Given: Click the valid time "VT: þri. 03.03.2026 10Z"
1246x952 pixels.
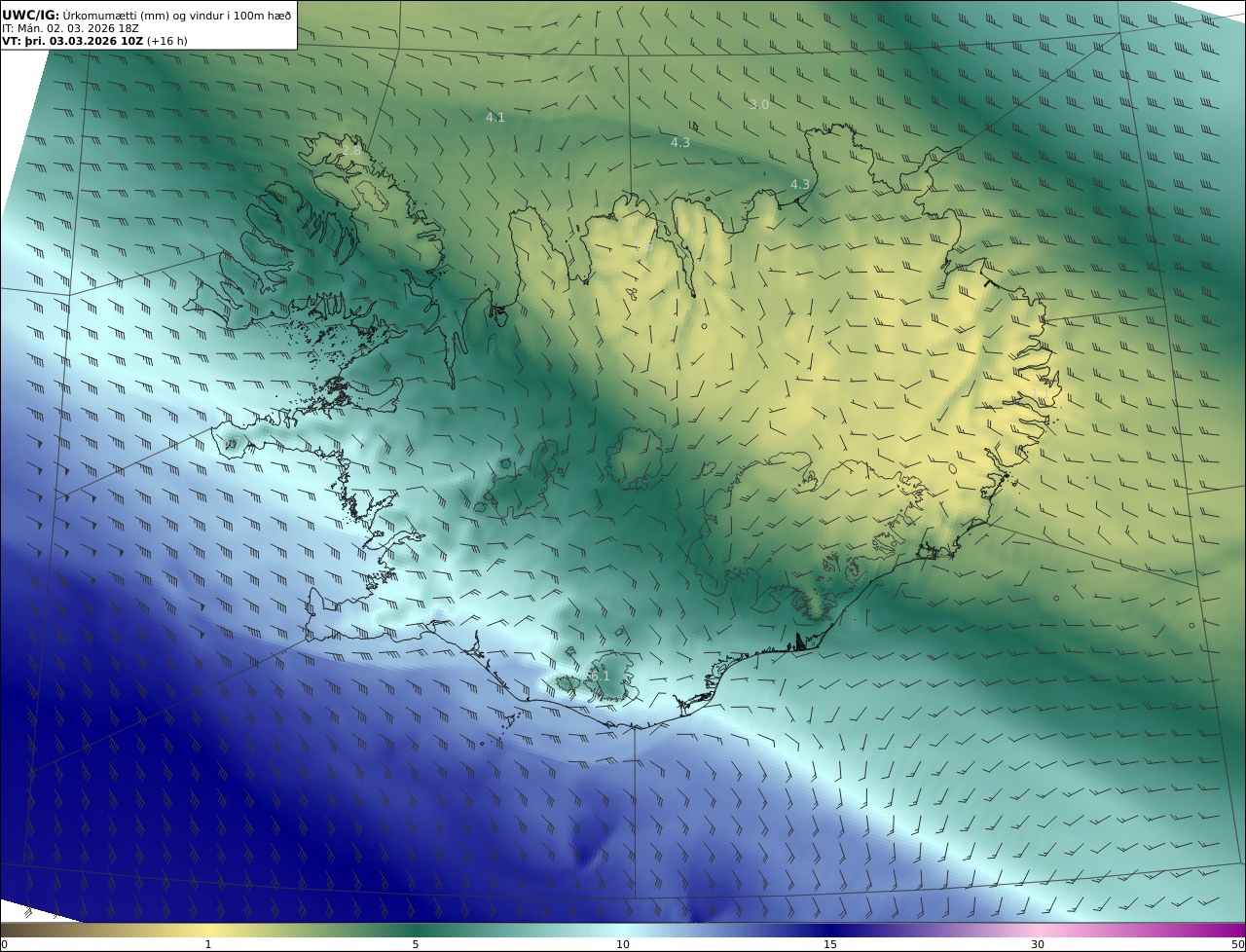Looking at the screenshot, I should tap(73, 41).
